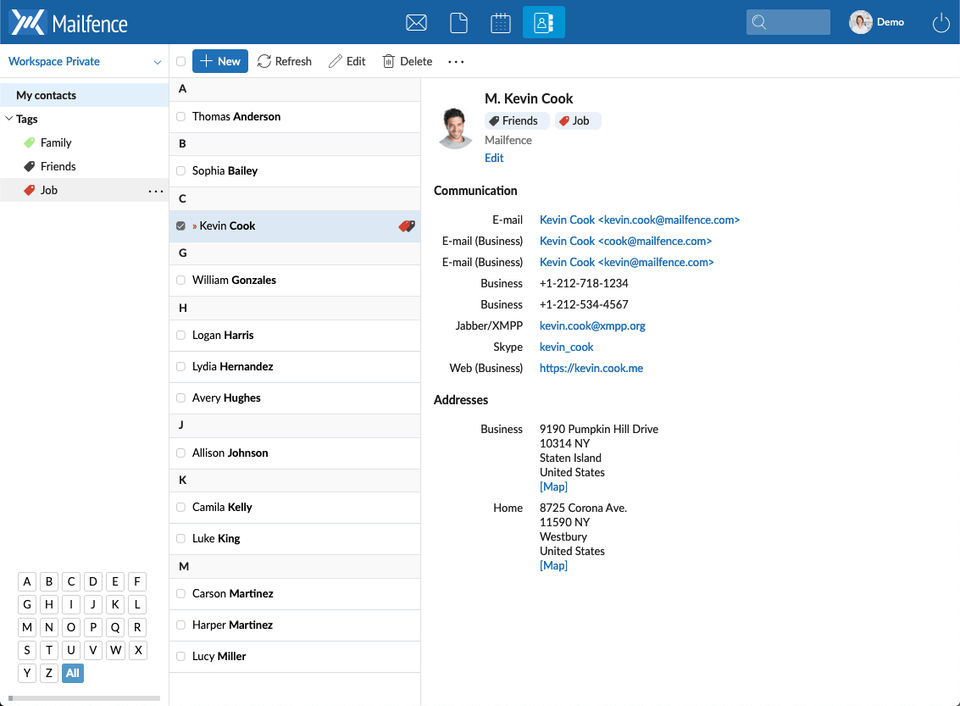Open the Messages mail icon

[416, 23]
